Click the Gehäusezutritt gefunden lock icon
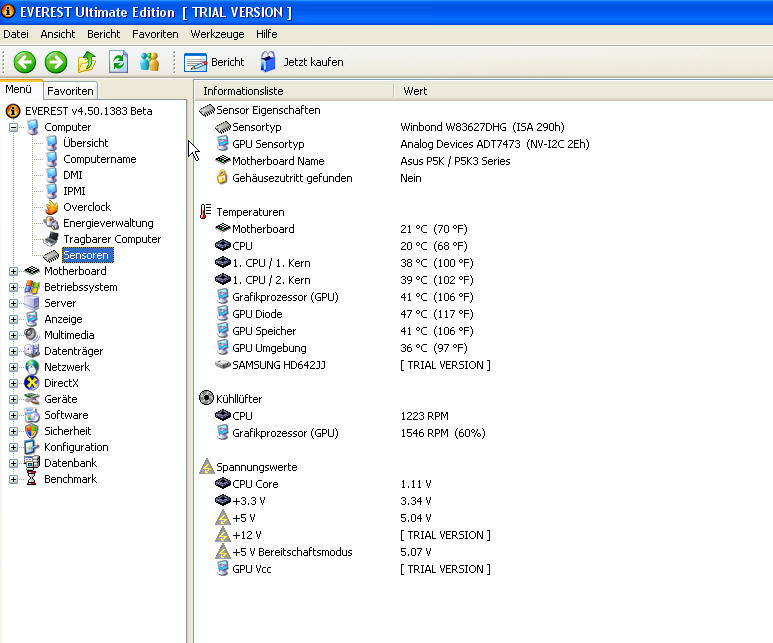Screen dimensions: 773x643 pyautogui.click(x=222, y=178)
